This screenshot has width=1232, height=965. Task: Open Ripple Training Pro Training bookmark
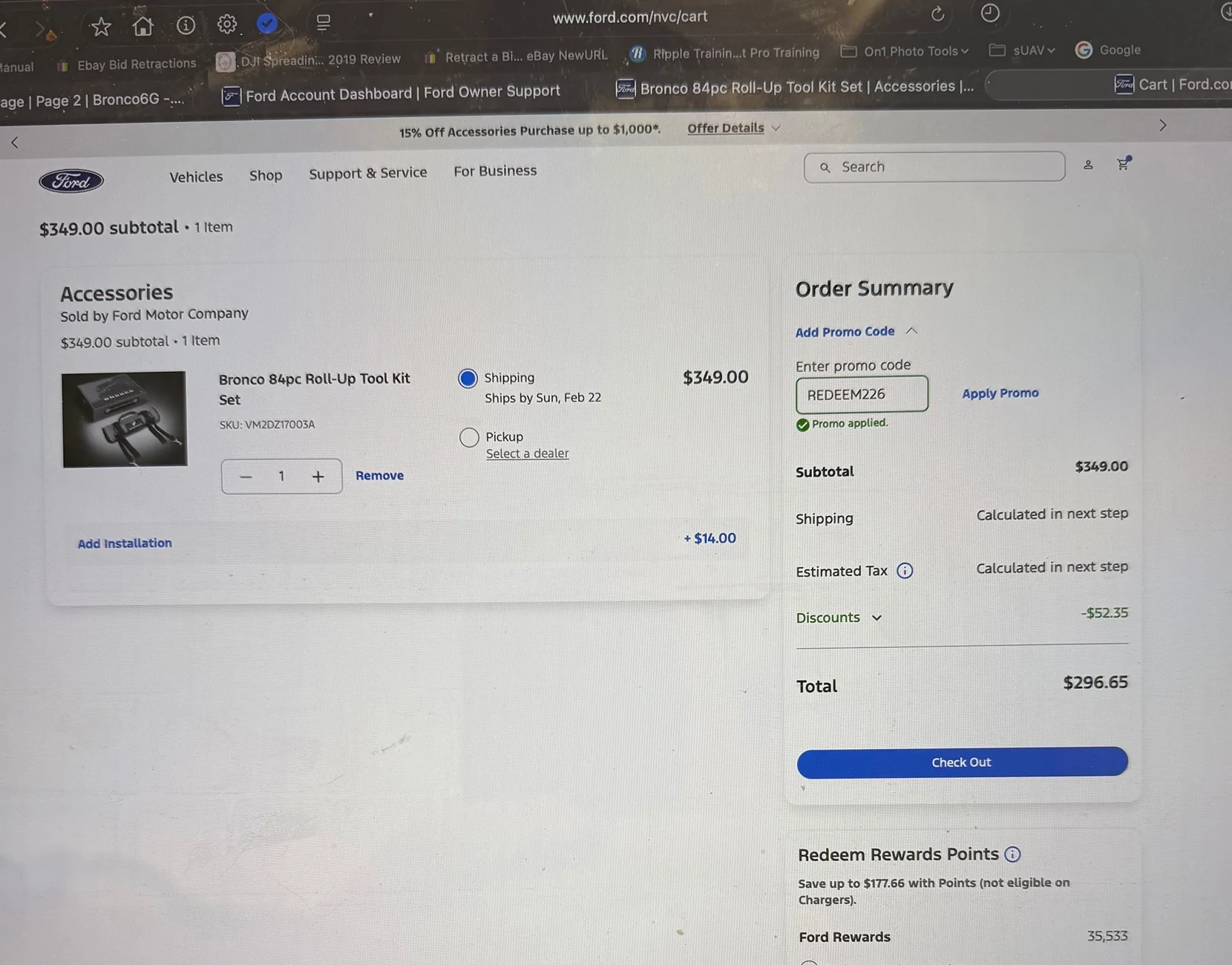tap(724, 53)
